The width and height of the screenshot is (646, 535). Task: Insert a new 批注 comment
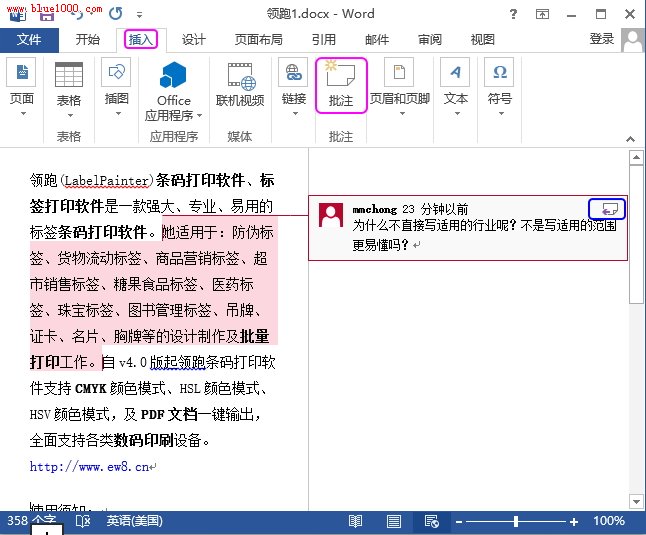[x=341, y=85]
